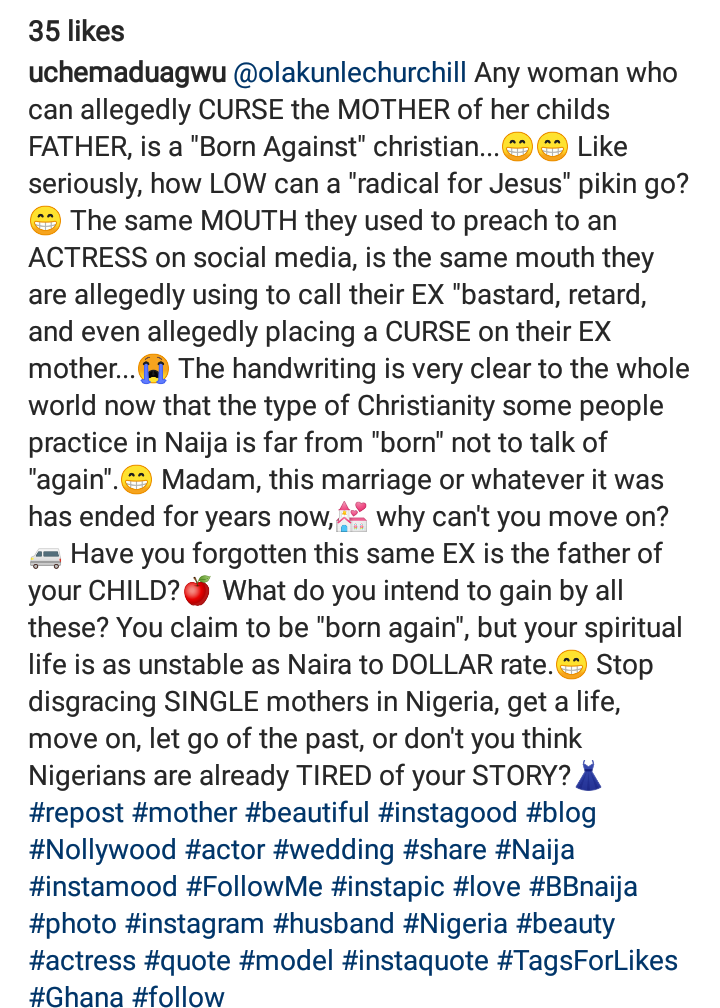The image size is (720, 1008).
Task: Open uchemaduagwu's profile from the caption
Action: point(126,73)
